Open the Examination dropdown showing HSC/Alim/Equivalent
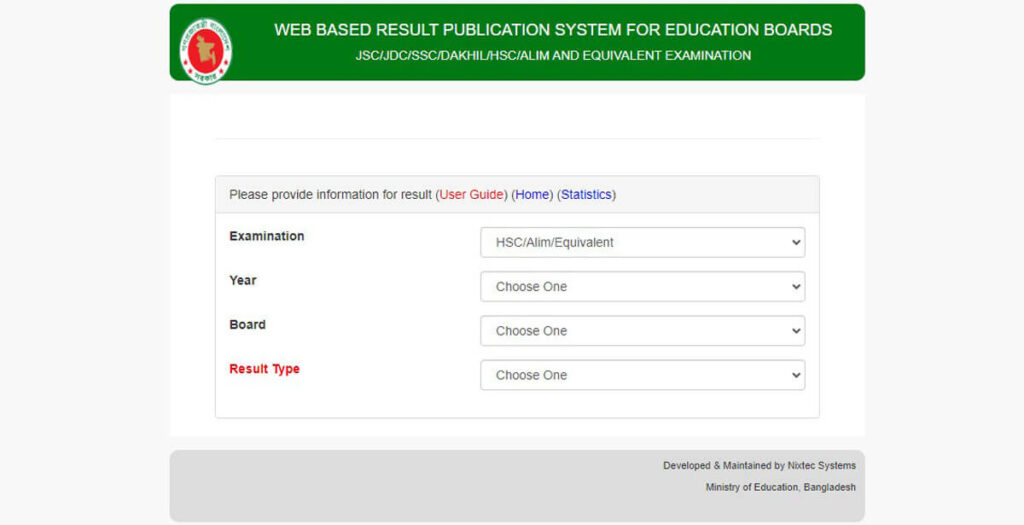The height and width of the screenshot is (525, 1024). 643,242
